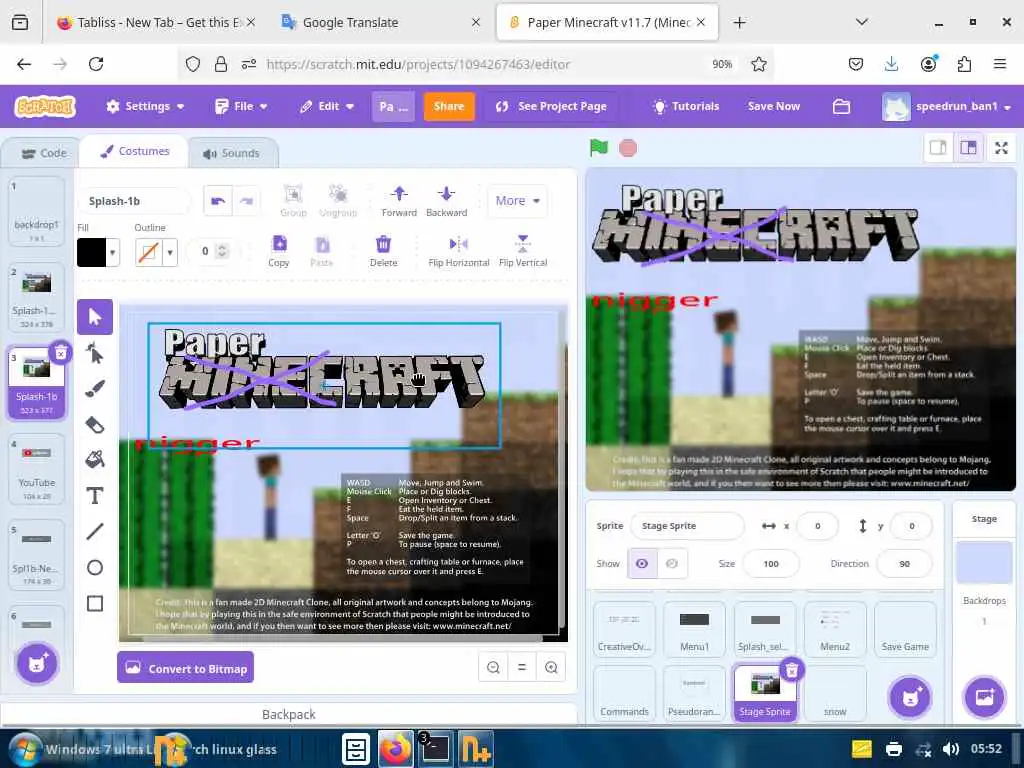Select the Line tool
Viewport: 1024px width, 768px height.
tap(95, 532)
